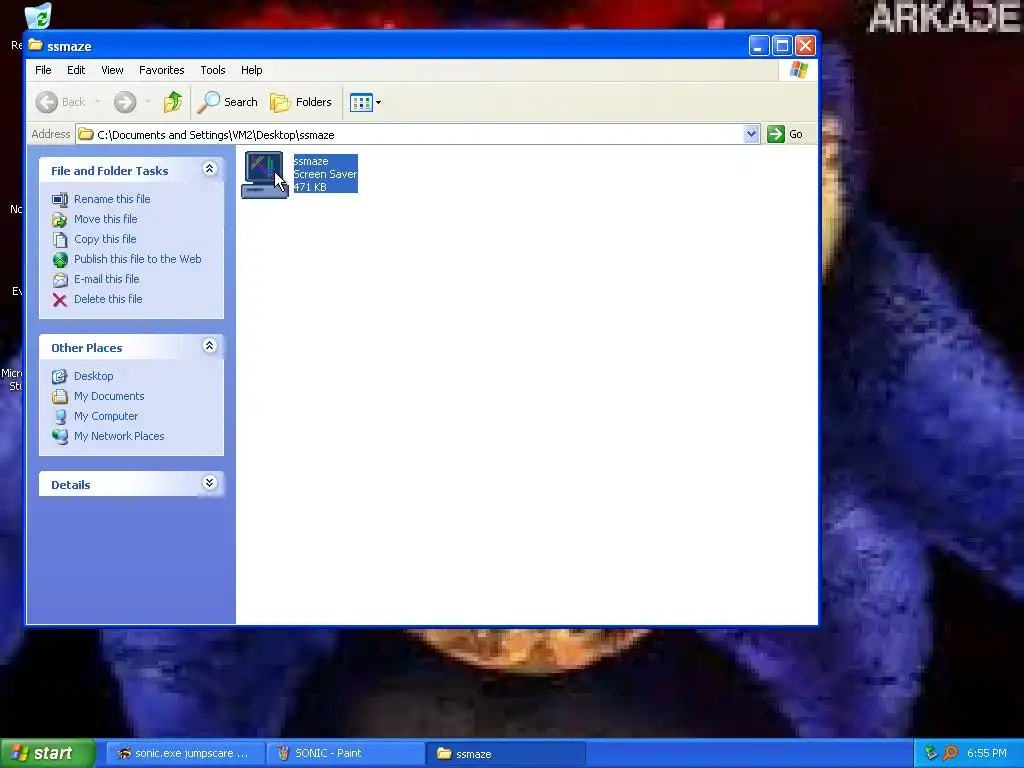Click the address bar folder icon

[x=86, y=135]
